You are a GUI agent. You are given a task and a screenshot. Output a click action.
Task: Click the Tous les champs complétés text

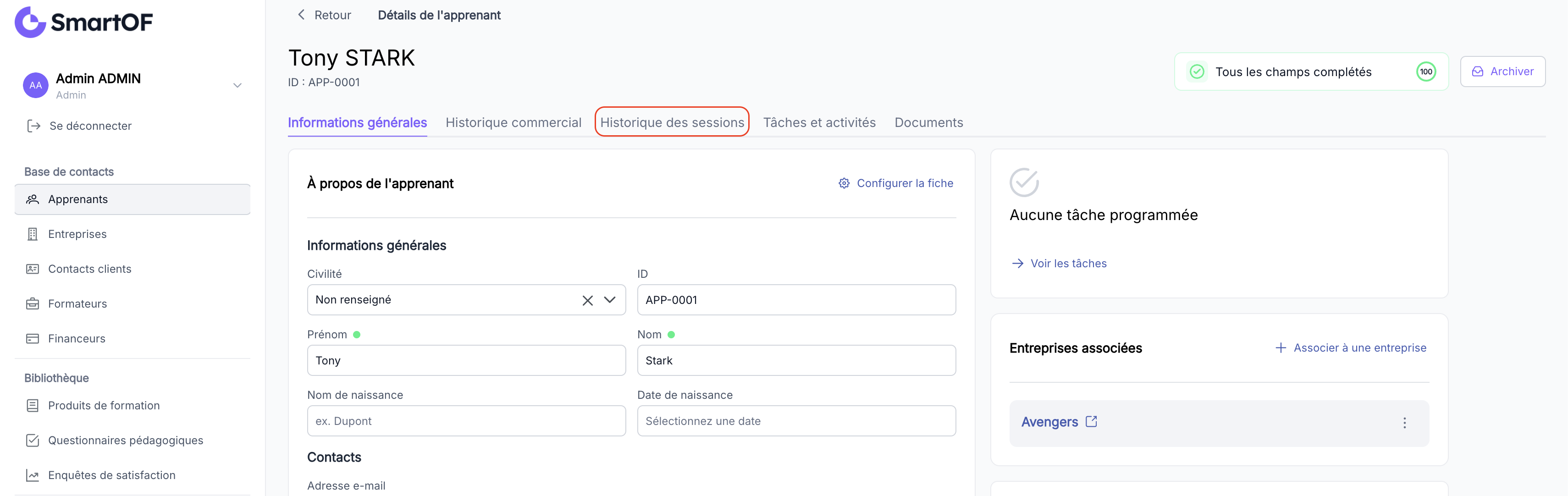pos(1293,72)
